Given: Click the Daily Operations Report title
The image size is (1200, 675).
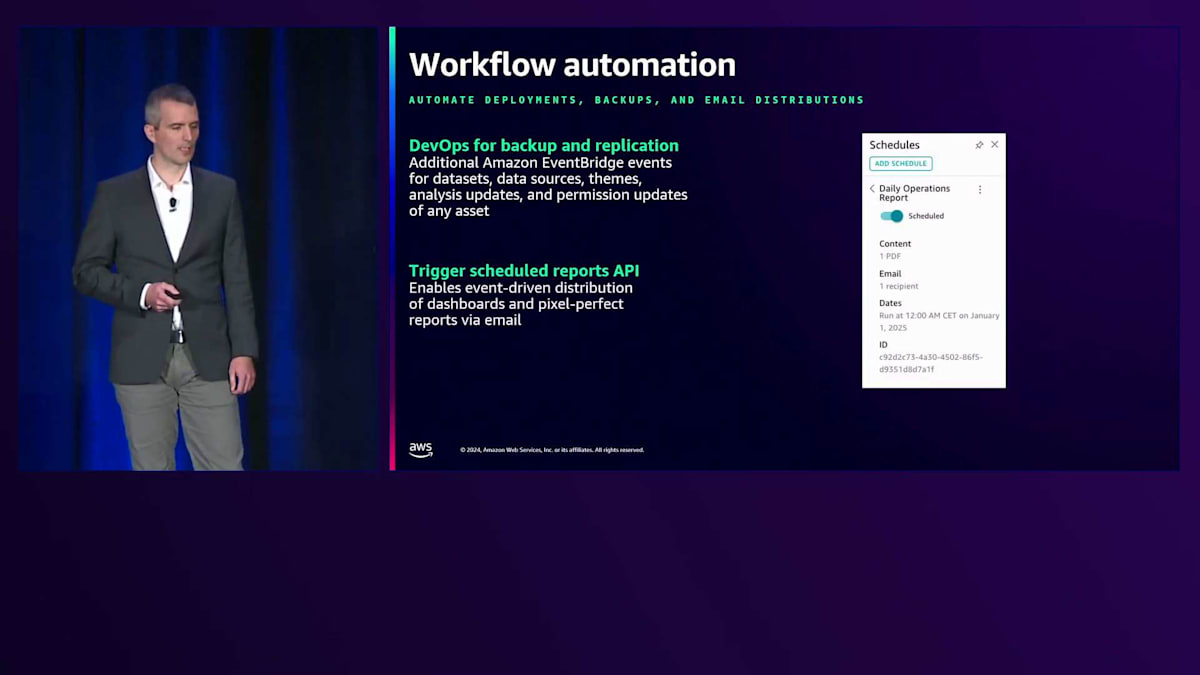Looking at the screenshot, I should tap(915, 193).
